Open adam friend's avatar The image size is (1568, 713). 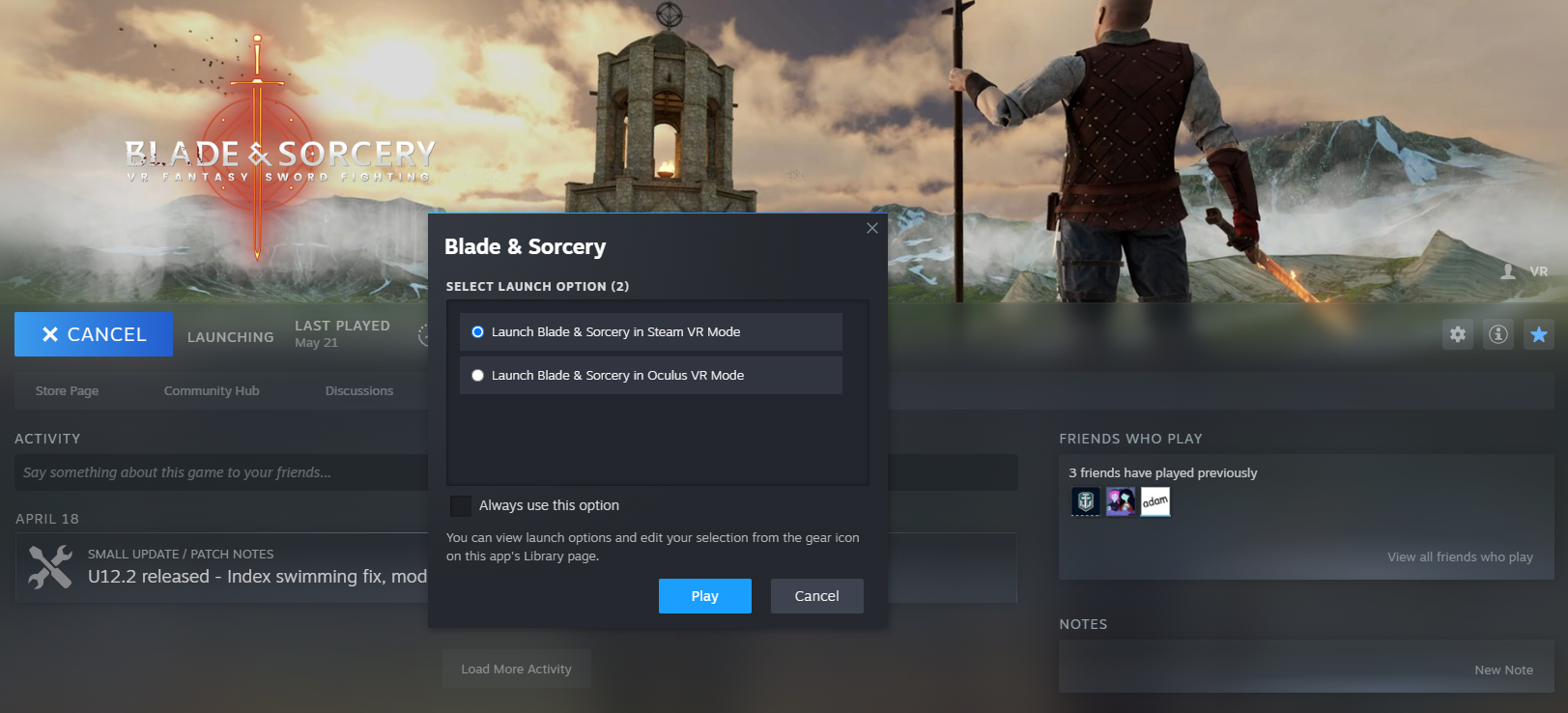[1155, 501]
